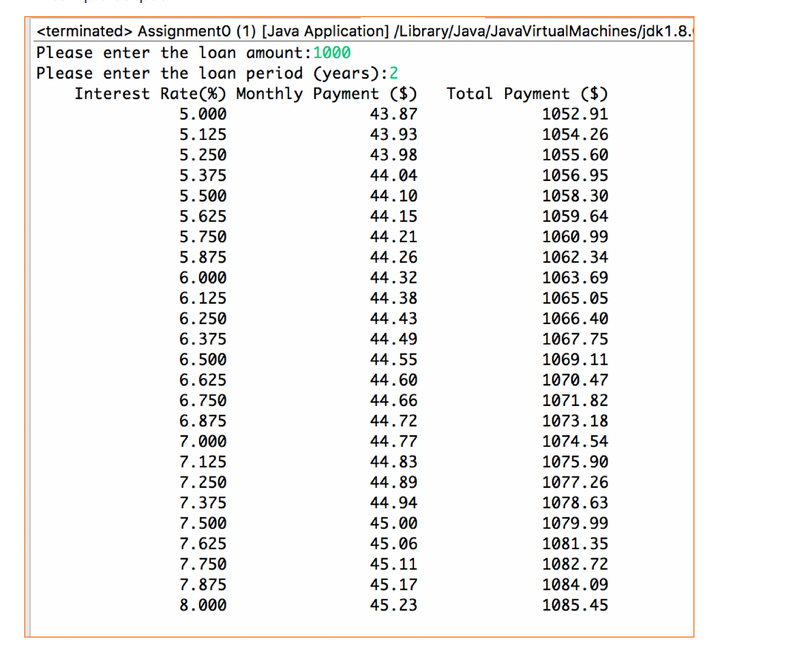Image resolution: width=794 pixels, height=663 pixels.
Task: Select interest rate value 6.500
Action: pyautogui.click(x=203, y=360)
